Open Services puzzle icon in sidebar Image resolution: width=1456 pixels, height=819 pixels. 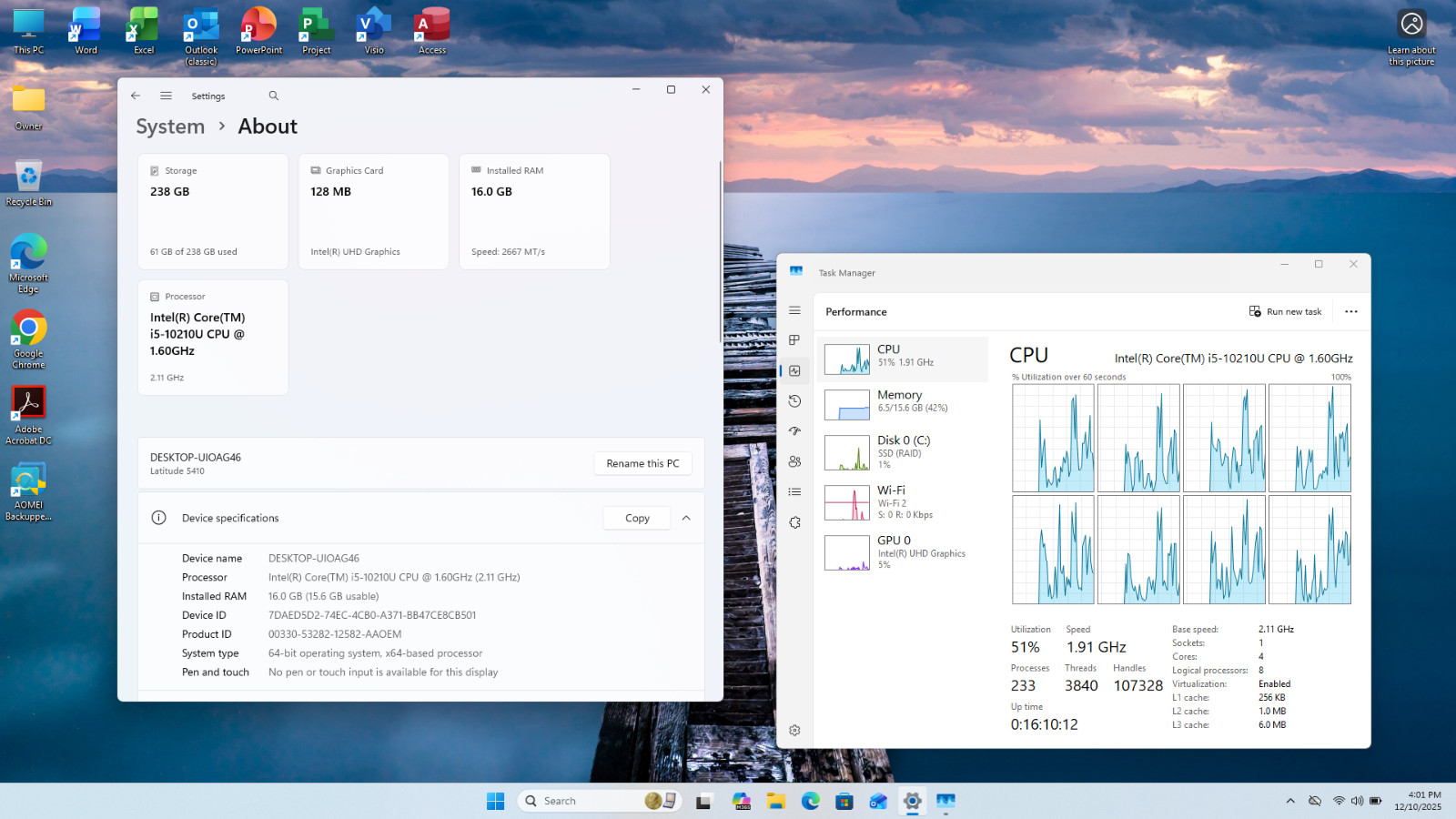(x=794, y=522)
